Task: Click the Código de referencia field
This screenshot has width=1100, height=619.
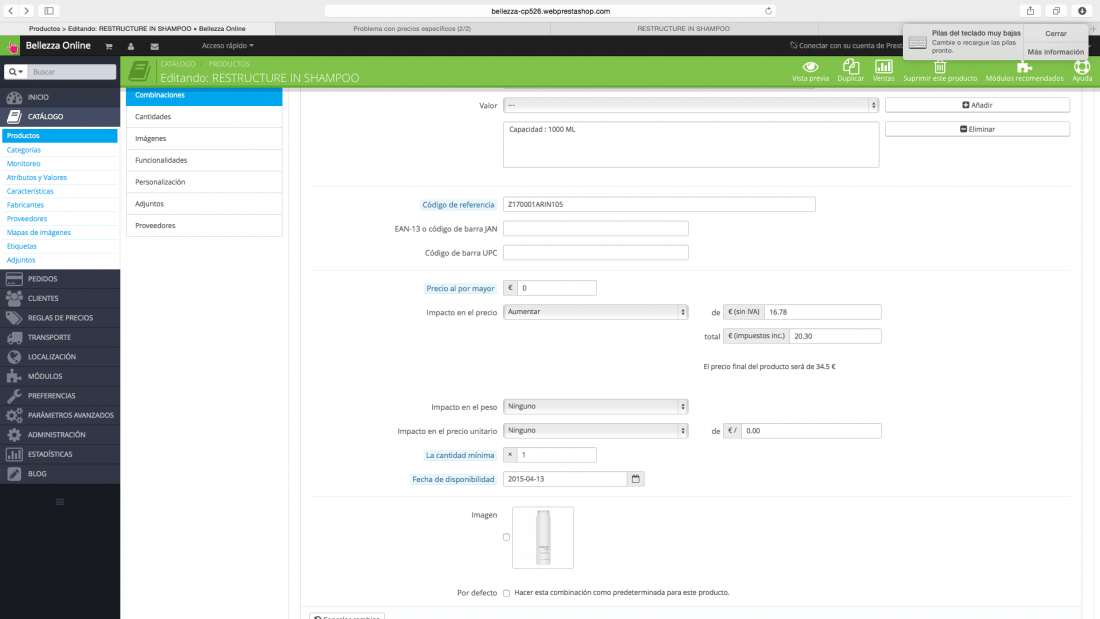Action: (659, 204)
